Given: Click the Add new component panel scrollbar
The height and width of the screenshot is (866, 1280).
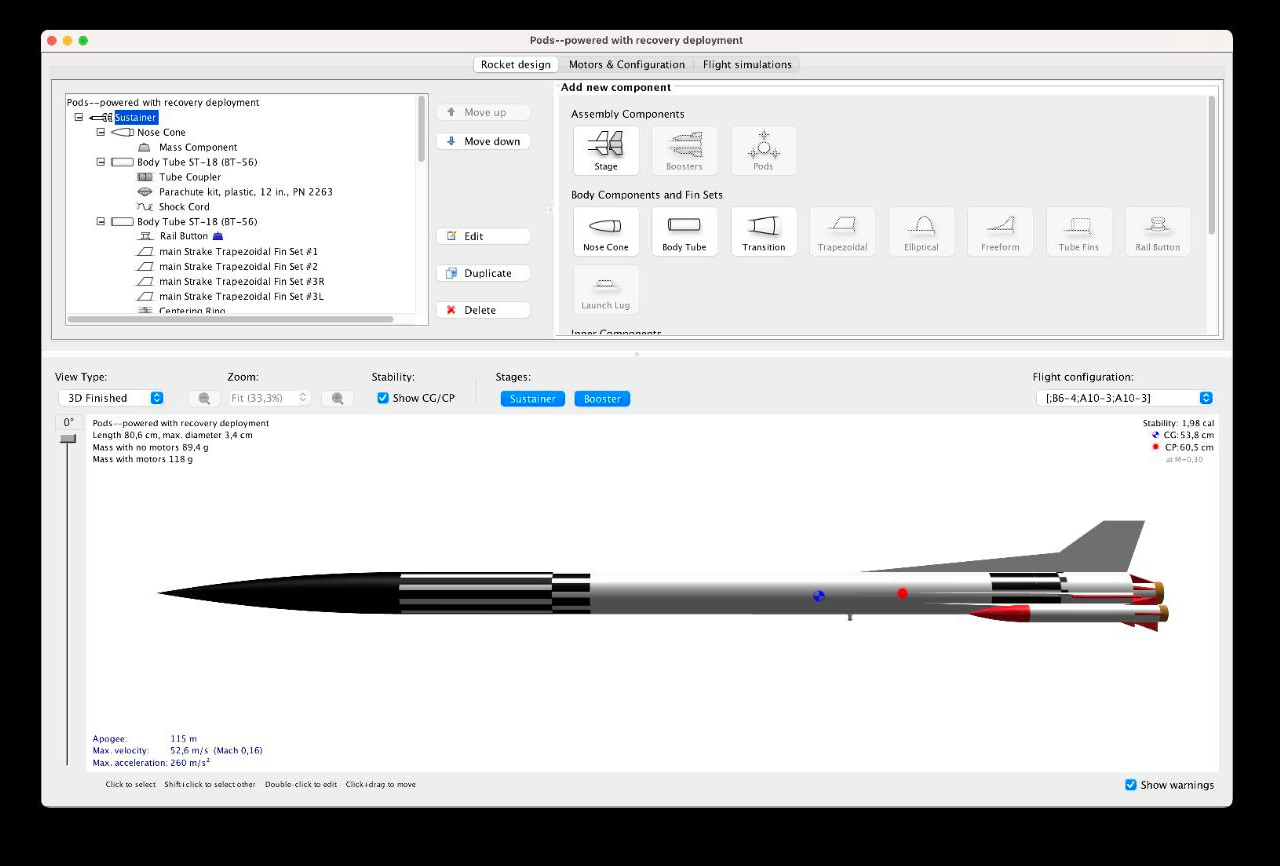Looking at the screenshot, I should [1213, 165].
